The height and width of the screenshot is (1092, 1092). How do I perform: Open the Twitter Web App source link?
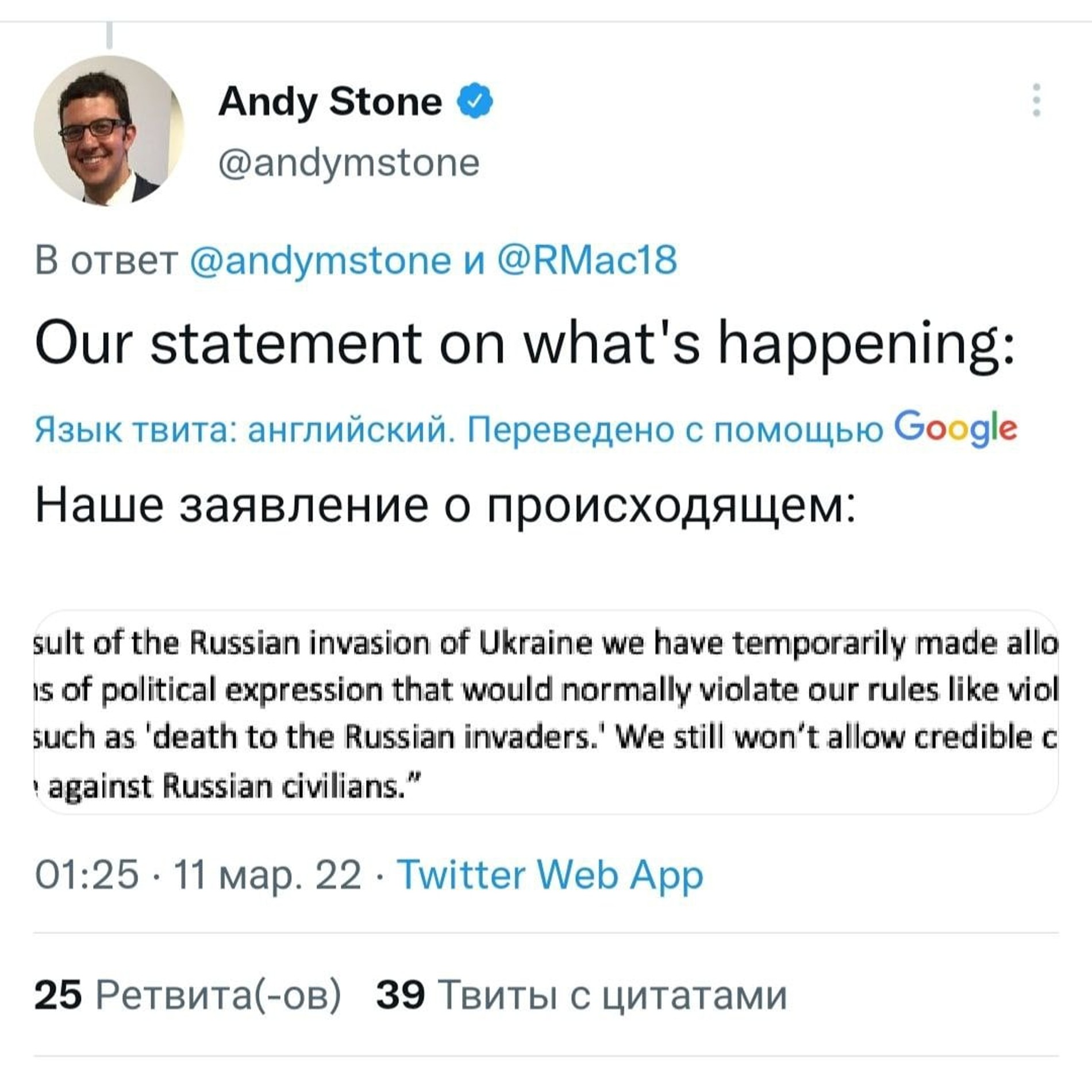[x=550, y=874]
